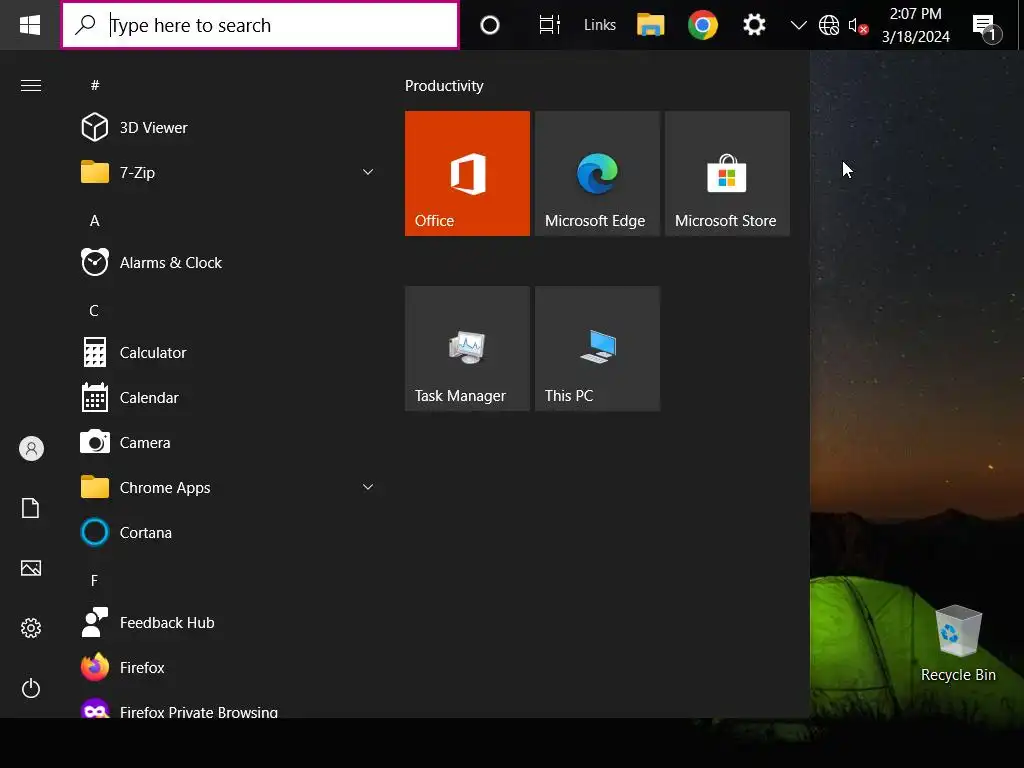1024x768 pixels.
Task: Click the A section header letter
Action: 95,221
